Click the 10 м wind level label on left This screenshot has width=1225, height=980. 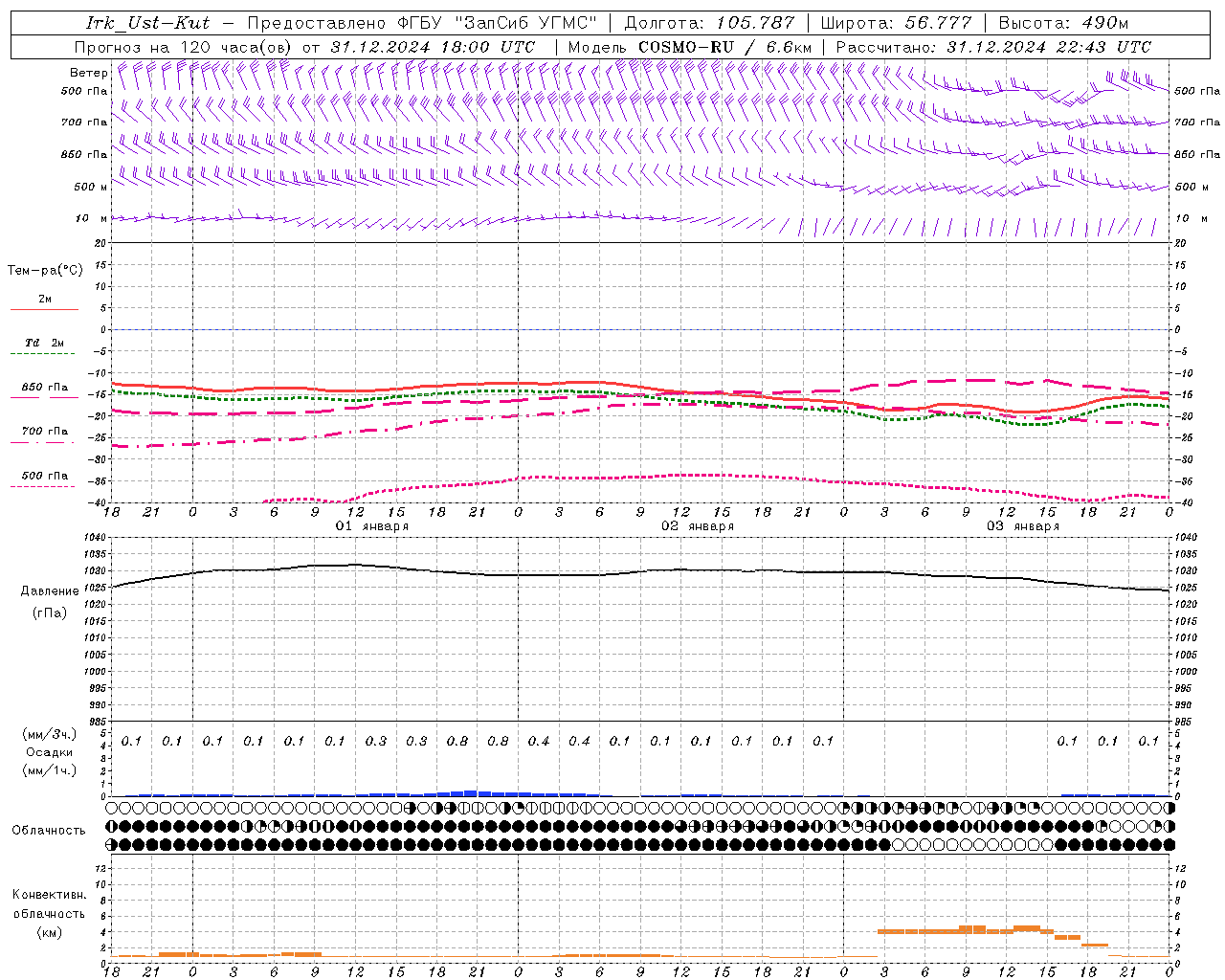(92, 219)
